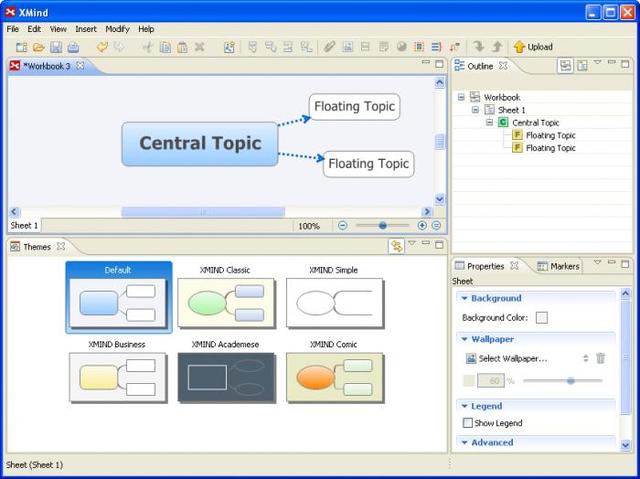Viewport: 640px width, 479px height.
Task: Collapse the Wallpaper section in Properties
Action: pos(464,339)
